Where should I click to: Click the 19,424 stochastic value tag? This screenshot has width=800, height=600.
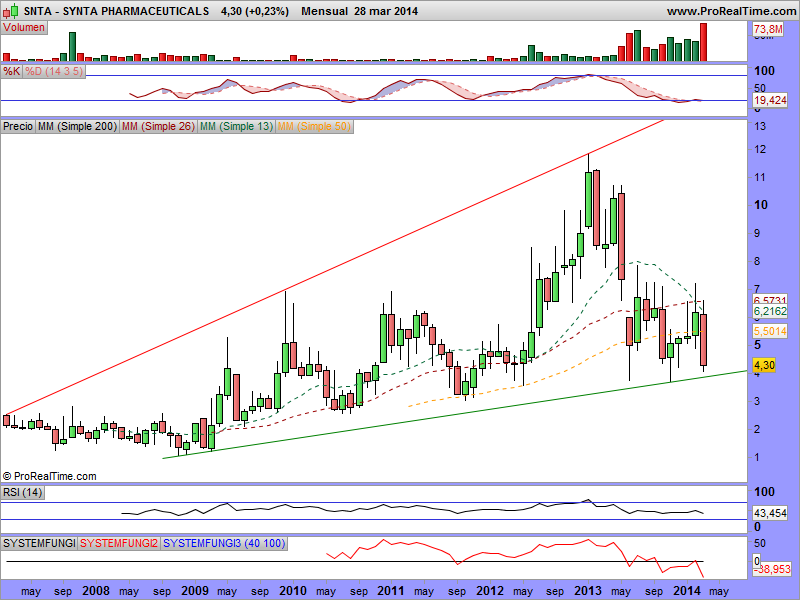(x=770, y=100)
